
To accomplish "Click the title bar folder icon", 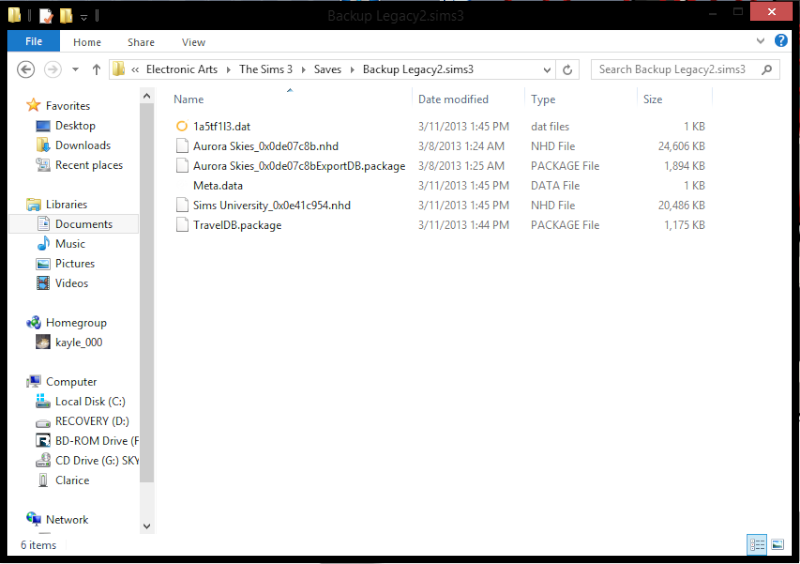I will click(14, 15).
